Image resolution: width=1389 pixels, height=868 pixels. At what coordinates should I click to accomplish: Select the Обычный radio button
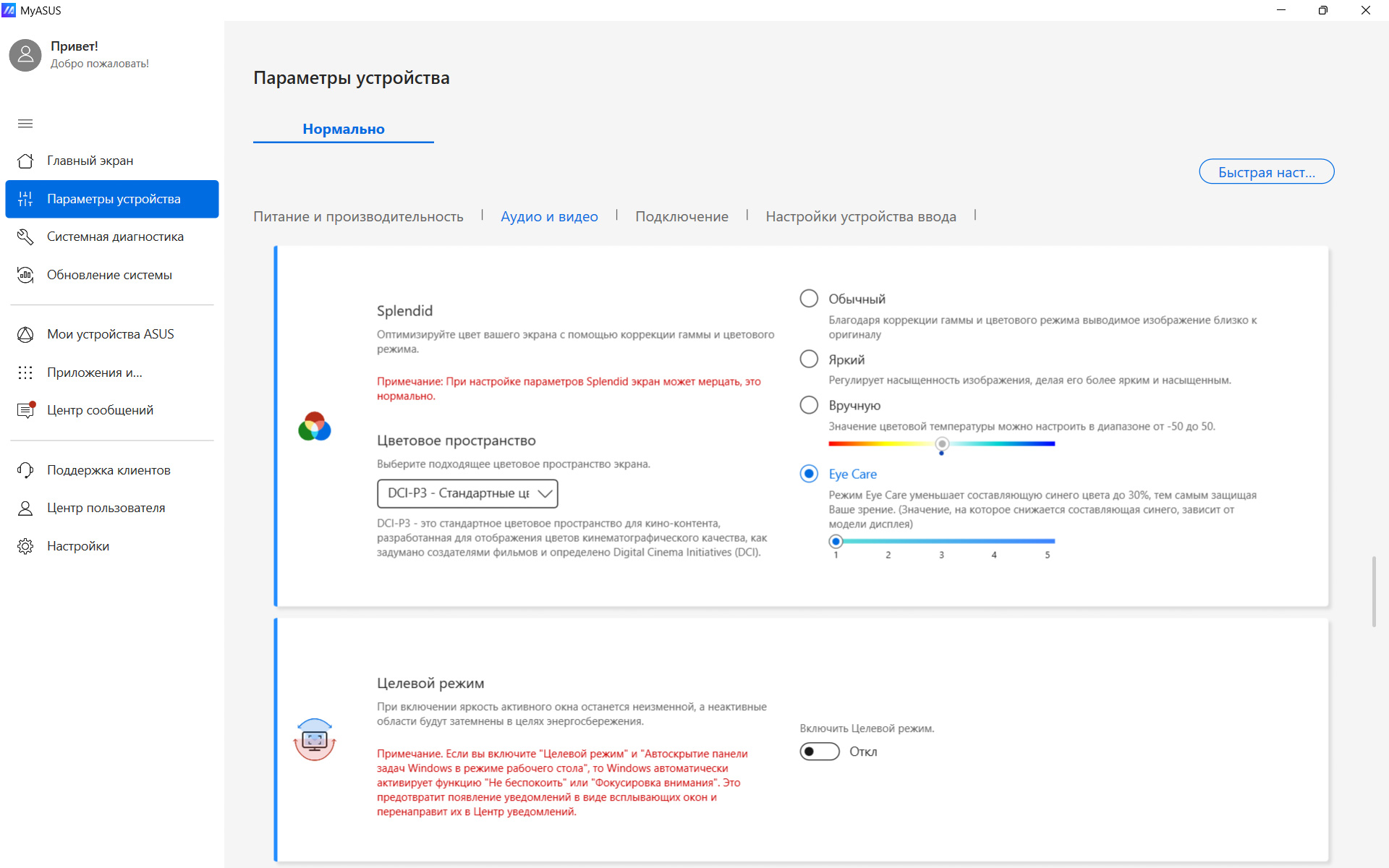click(809, 299)
